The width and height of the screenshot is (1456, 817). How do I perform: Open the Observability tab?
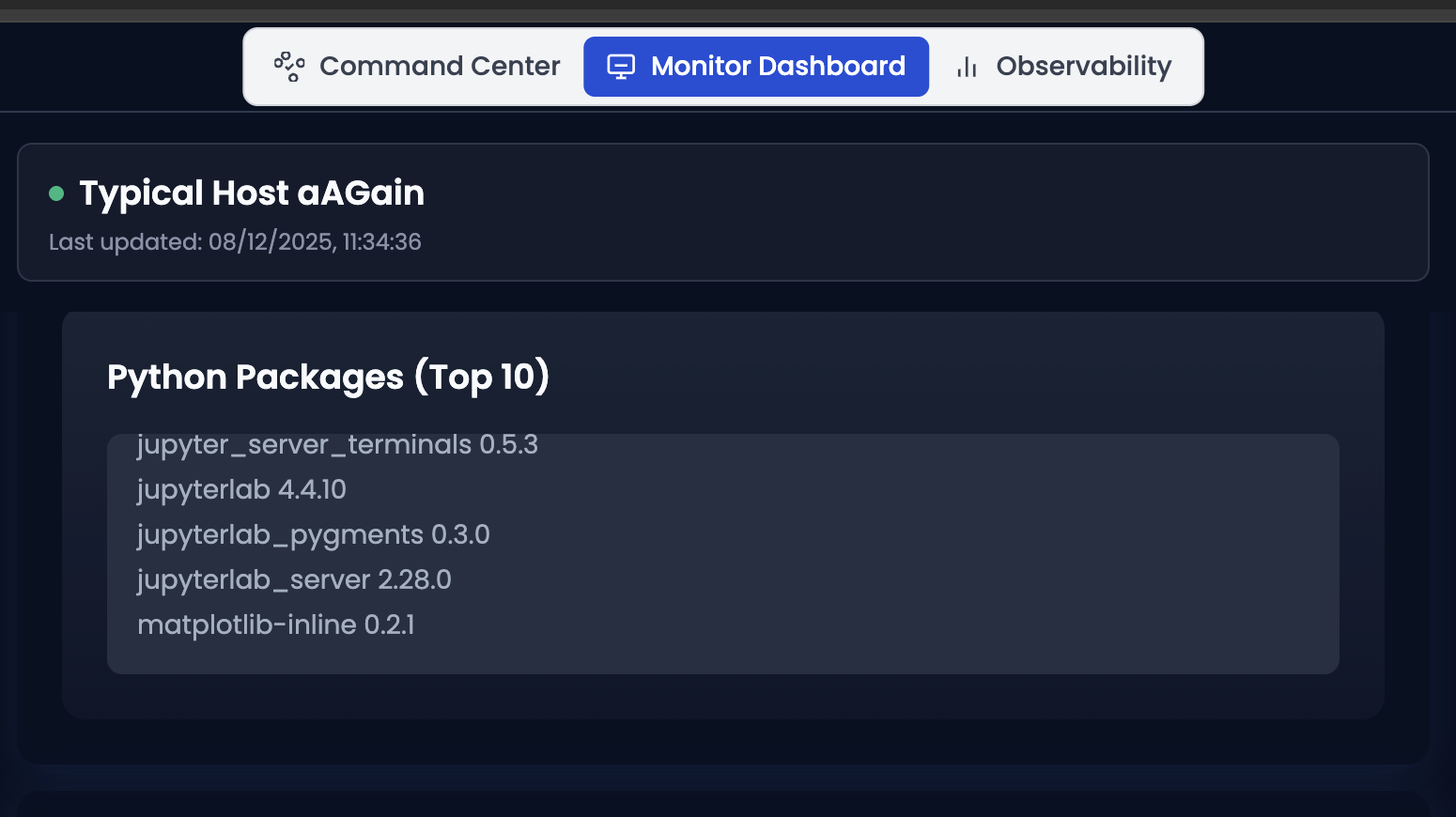click(x=1083, y=67)
